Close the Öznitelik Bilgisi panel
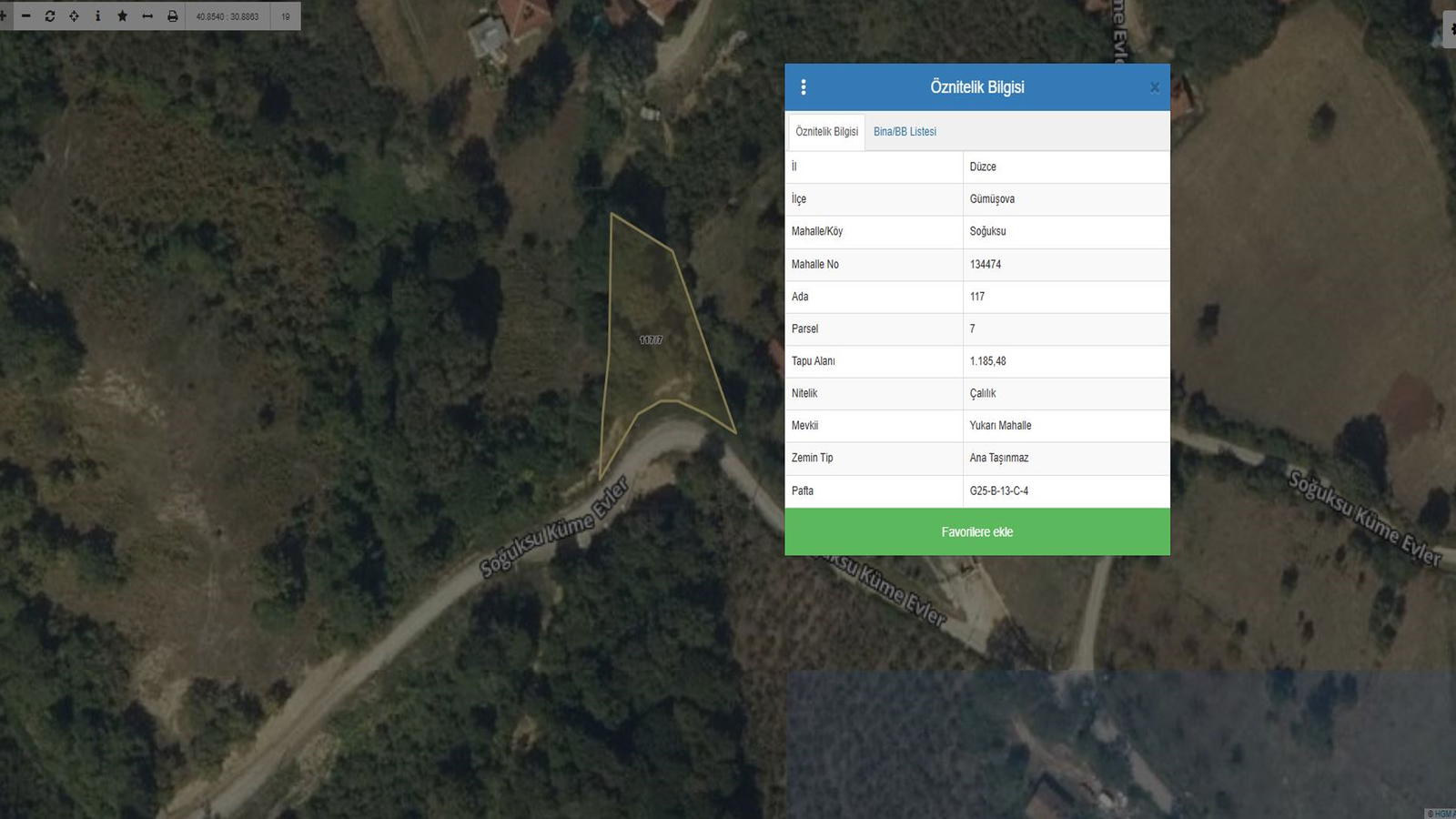Screen dimensions: 1456x819 coord(1155,87)
